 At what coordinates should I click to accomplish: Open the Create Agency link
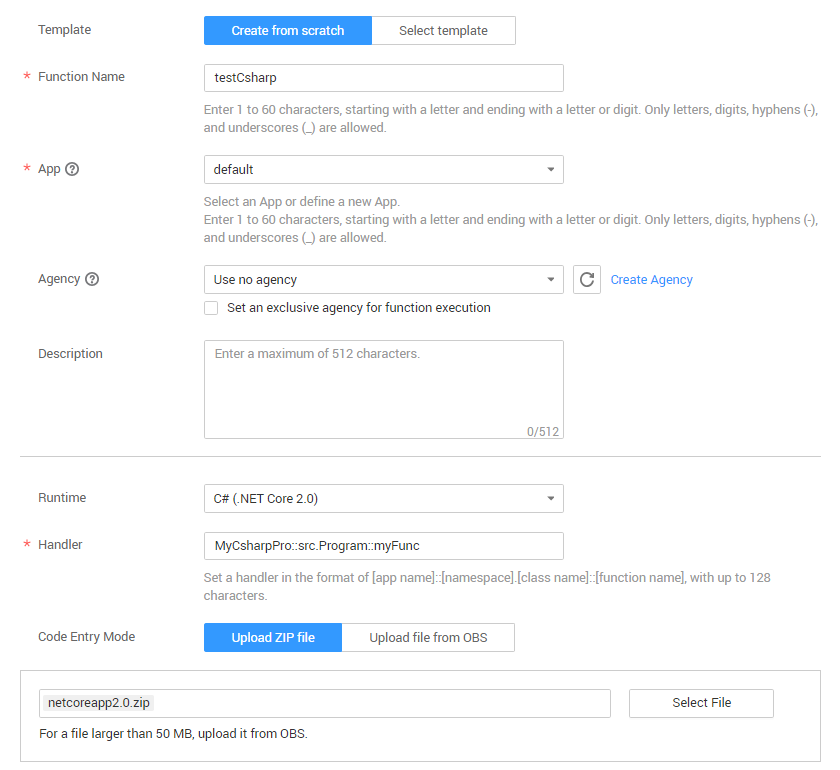coord(652,280)
